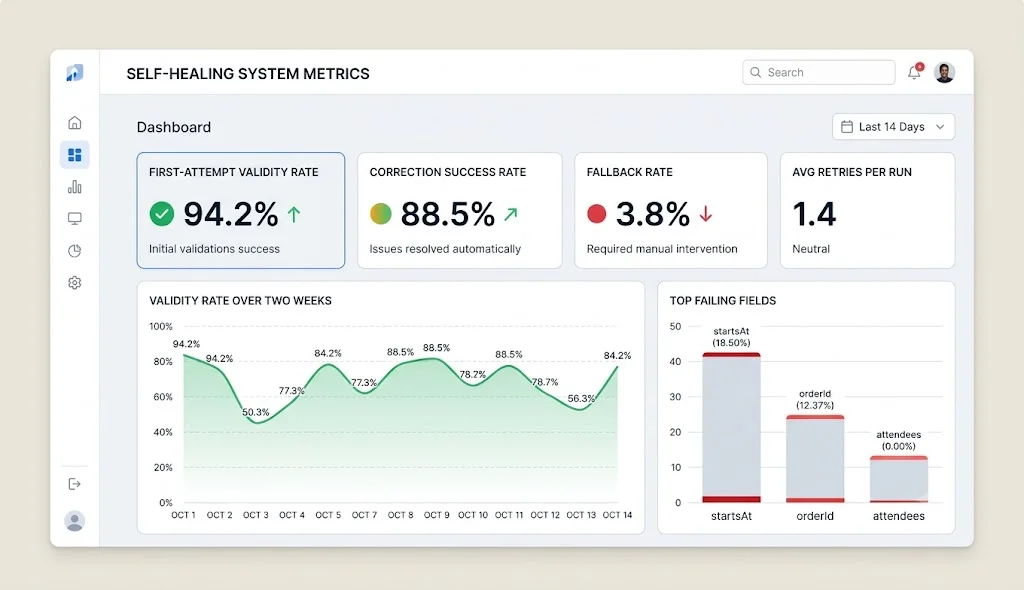Click the app logo in the sidebar

(74, 73)
